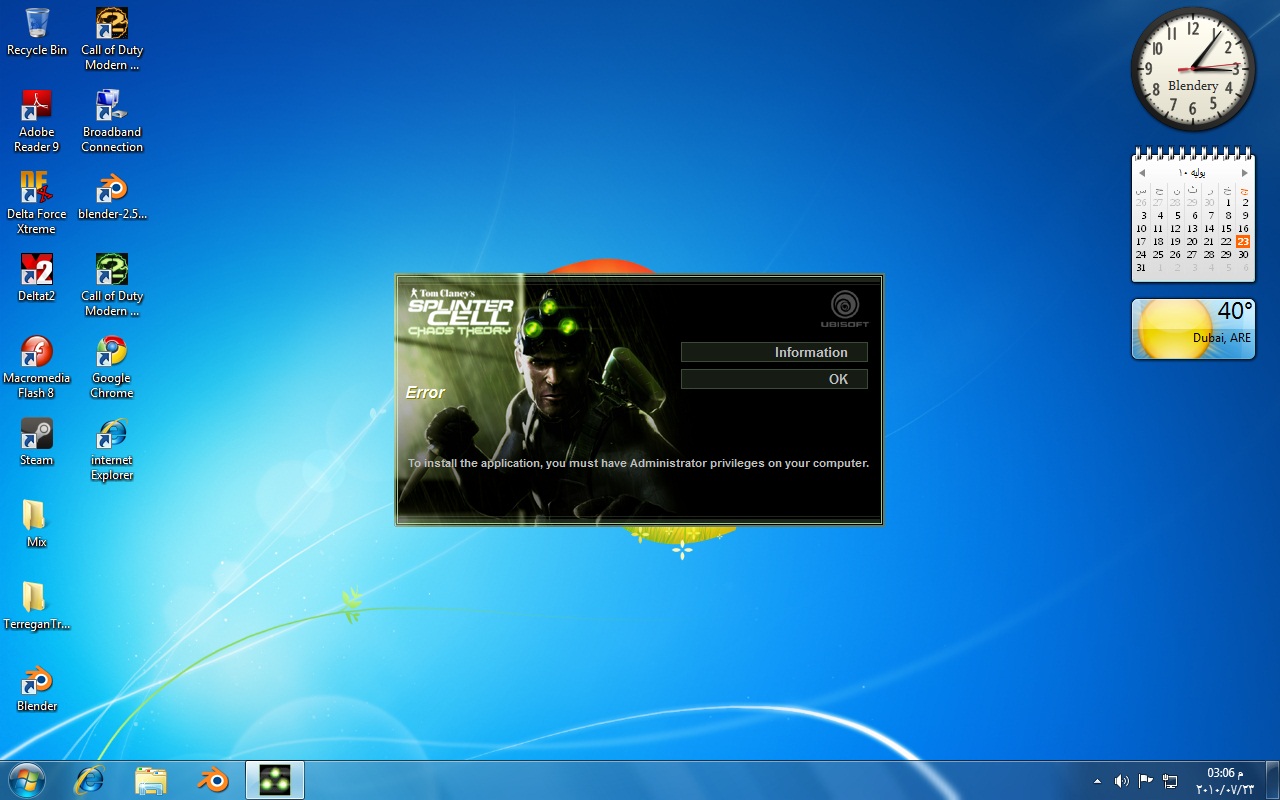Launch Internet Explorer from the taskbar
This screenshot has height=800, width=1280.
coord(89,780)
